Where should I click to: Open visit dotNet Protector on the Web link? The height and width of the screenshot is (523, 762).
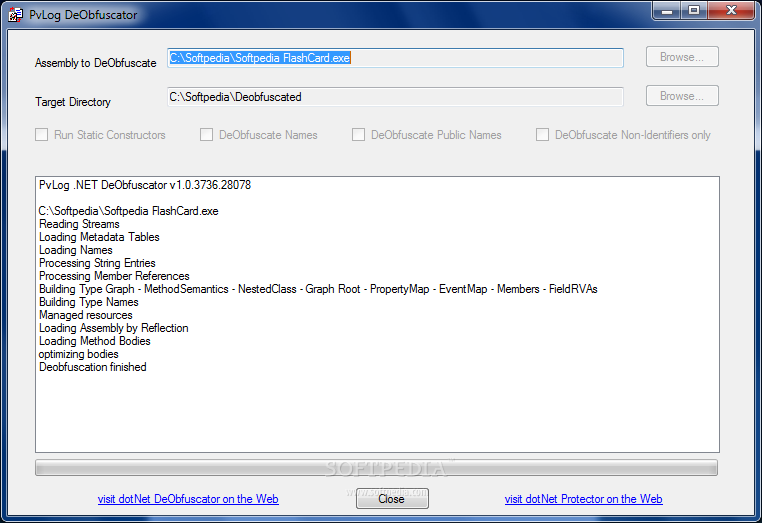click(x=583, y=499)
